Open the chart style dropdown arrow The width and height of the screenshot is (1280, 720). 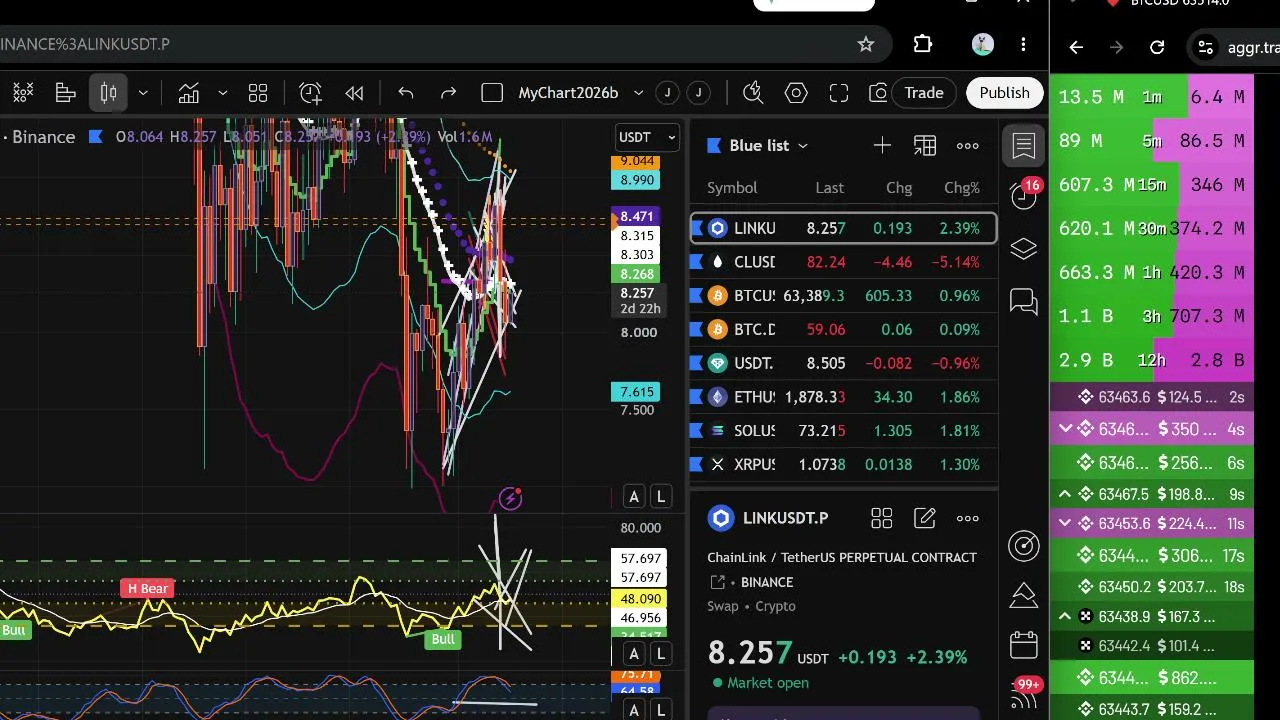(x=143, y=93)
